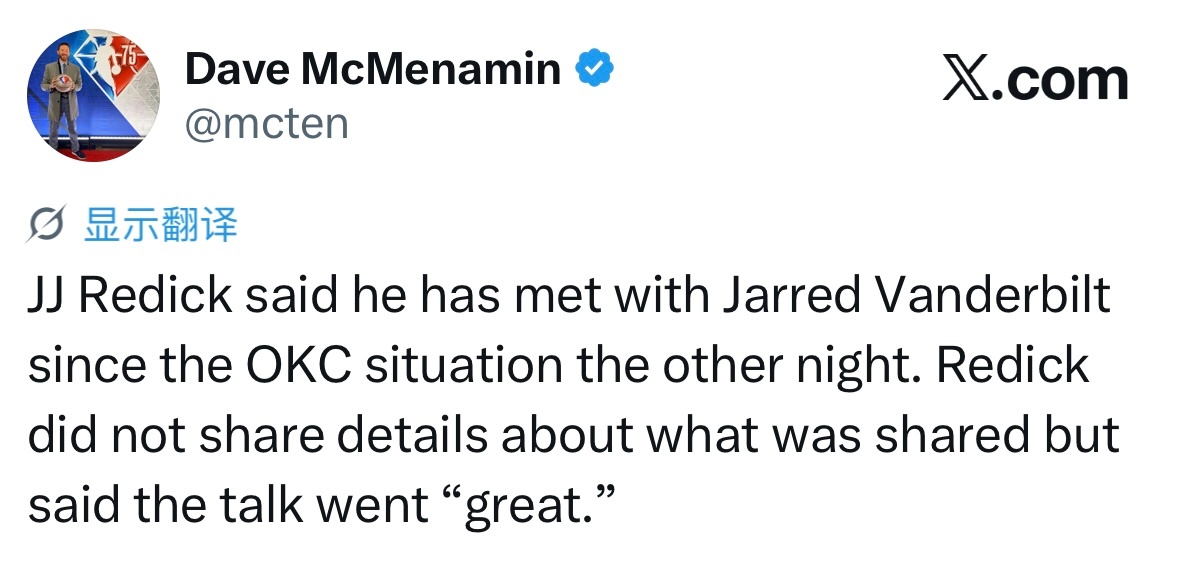This screenshot has width=1179, height=580.
Task: Open the @mcten handle link
Action: coord(266,124)
